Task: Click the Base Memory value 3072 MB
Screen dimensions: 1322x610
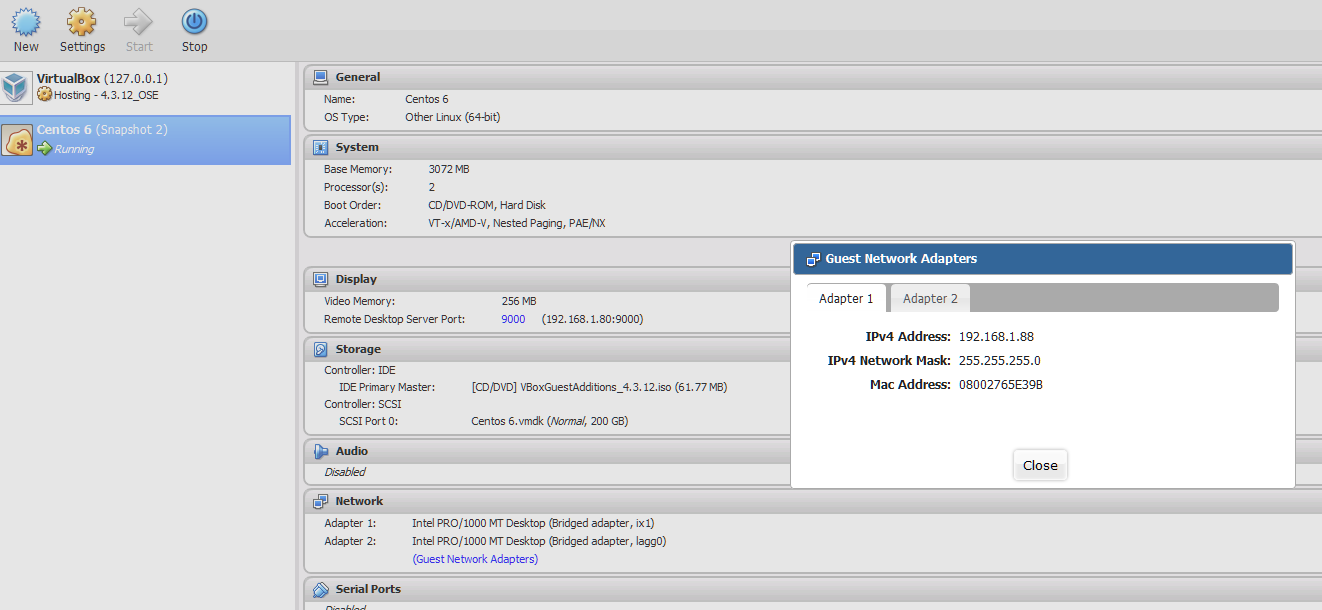Action: click(449, 169)
